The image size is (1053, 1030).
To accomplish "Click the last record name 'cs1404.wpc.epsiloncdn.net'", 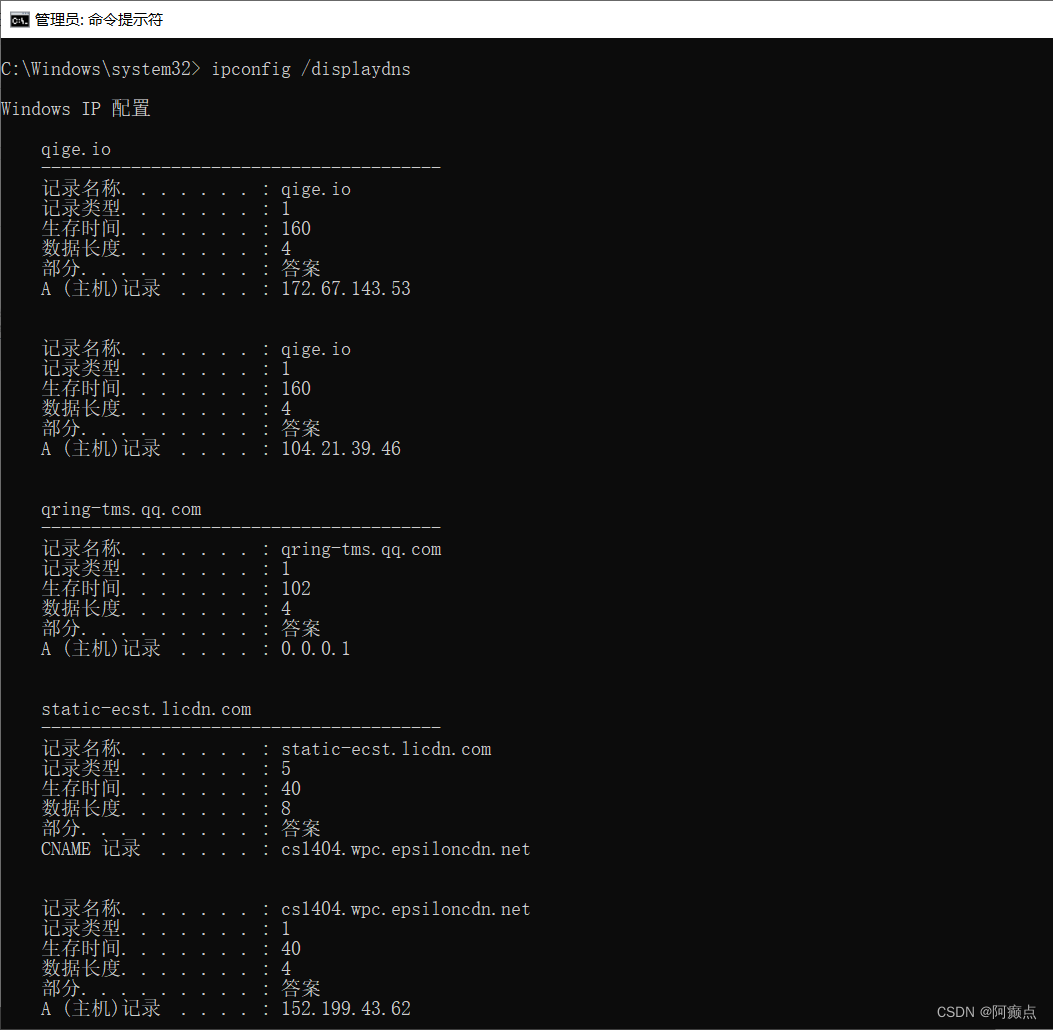I will click(406, 909).
